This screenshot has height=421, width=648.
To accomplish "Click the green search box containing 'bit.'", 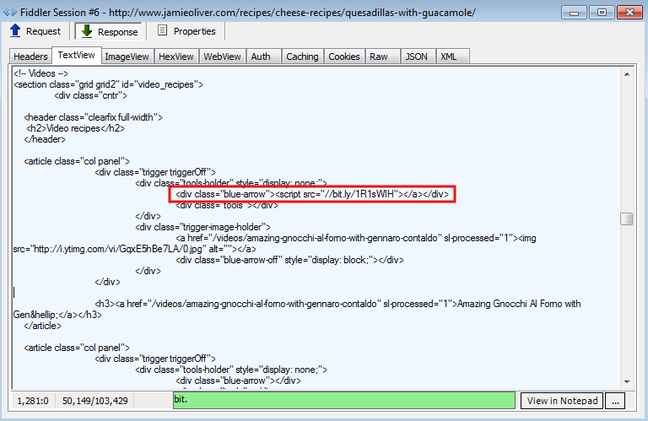I will pos(344,400).
